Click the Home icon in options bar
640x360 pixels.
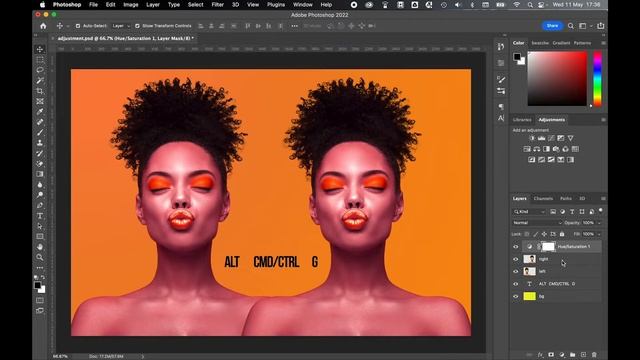click(x=43, y=26)
